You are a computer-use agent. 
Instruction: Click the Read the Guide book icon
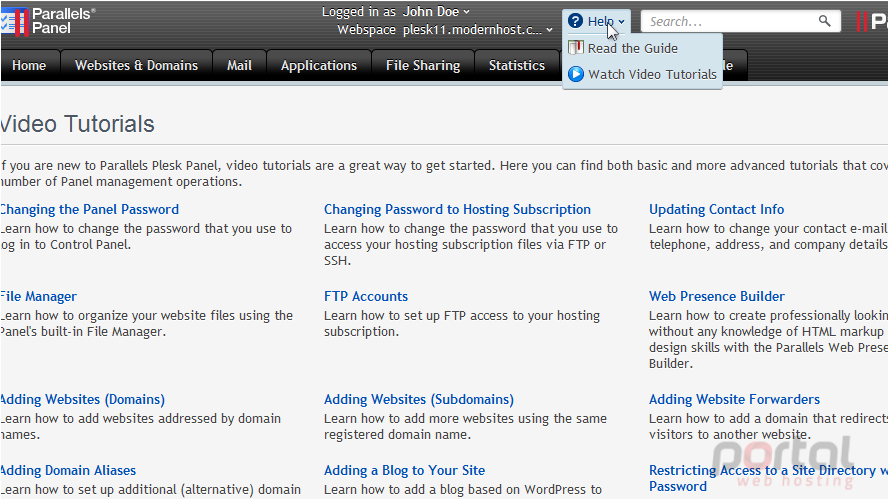575,48
